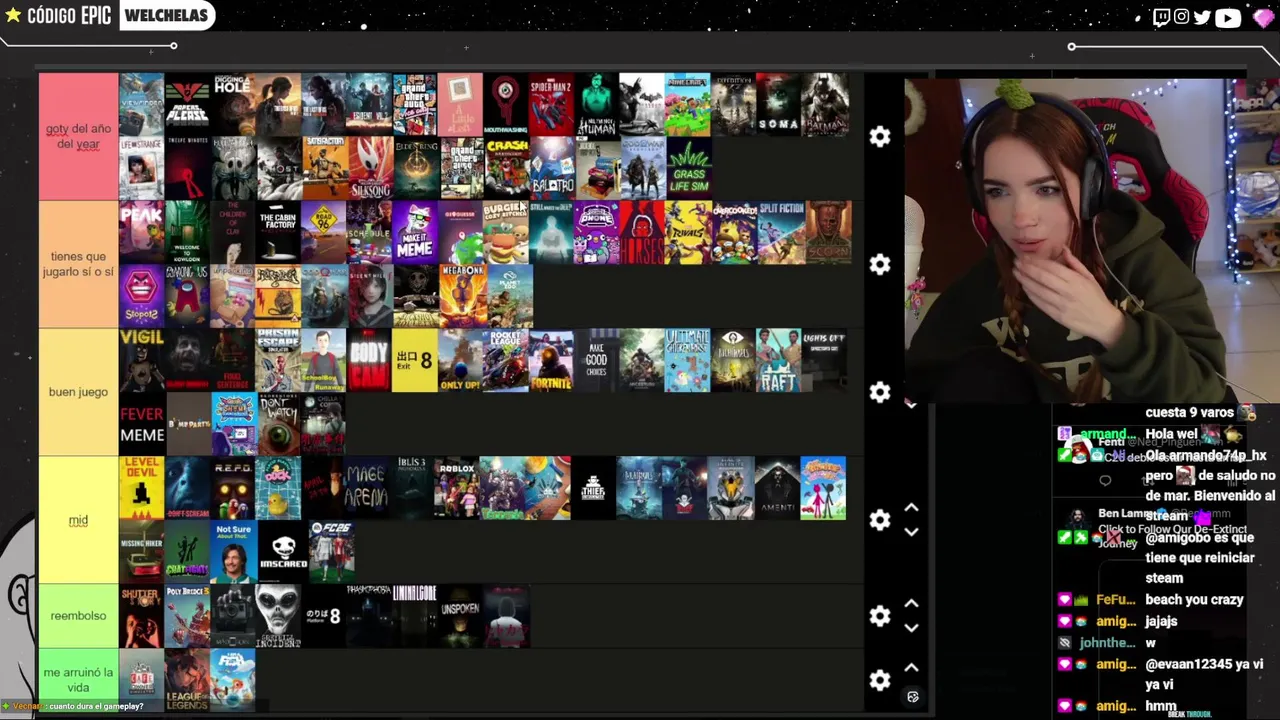1280x720 pixels.
Task: Pick the Balatro game tile
Action: click(551, 168)
